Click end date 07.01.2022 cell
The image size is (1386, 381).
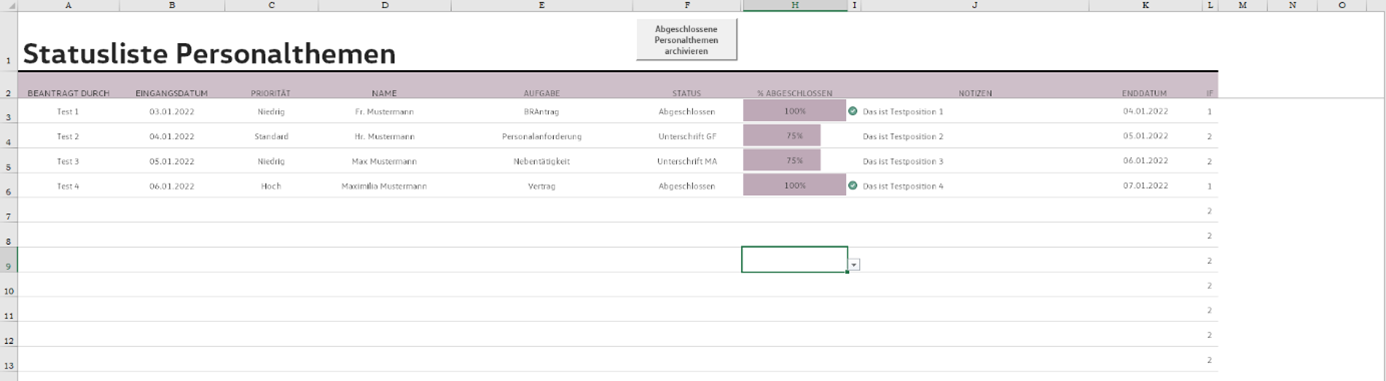1145,186
